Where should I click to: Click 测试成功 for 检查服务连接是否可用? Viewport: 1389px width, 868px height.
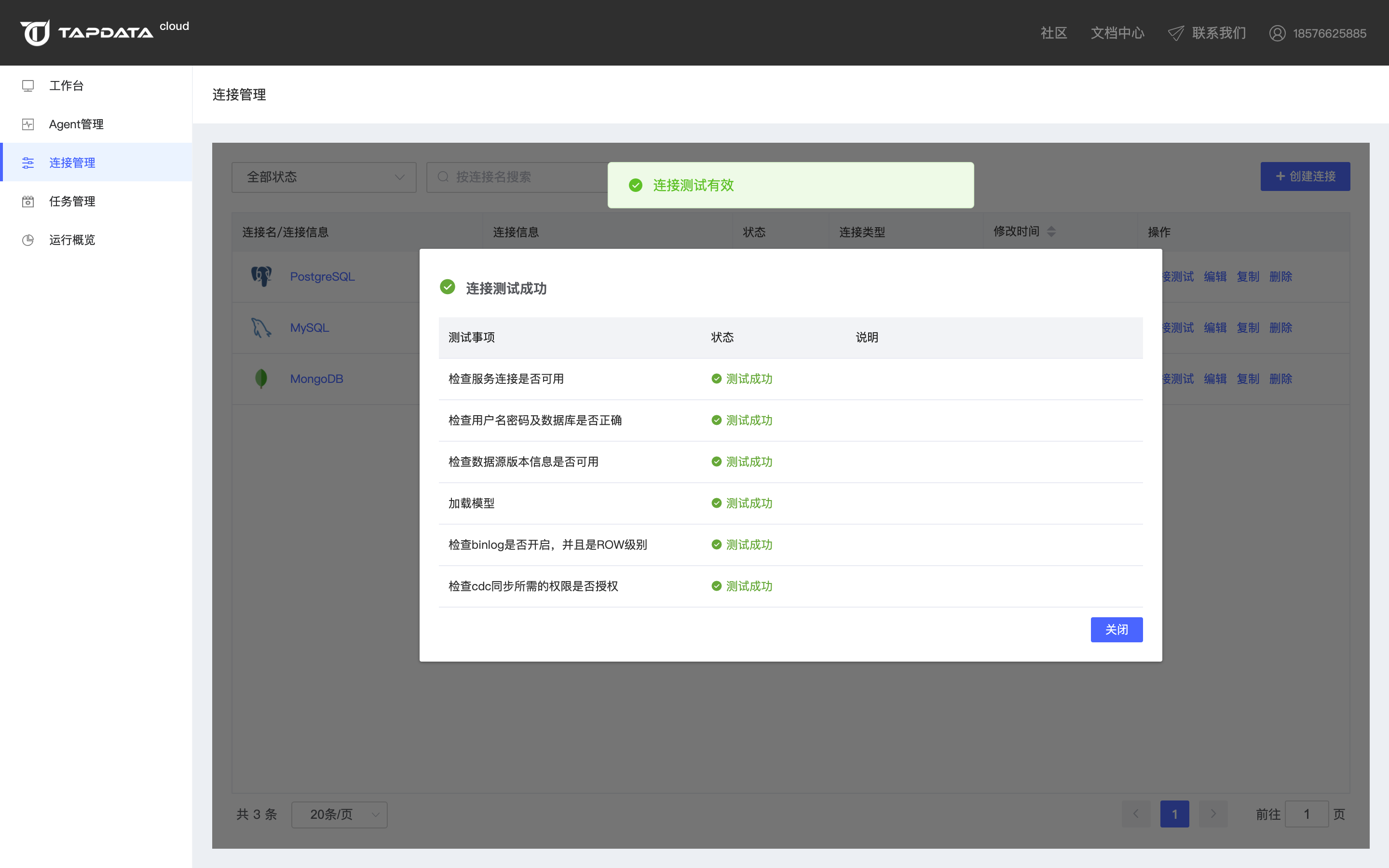tap(742, 379)
